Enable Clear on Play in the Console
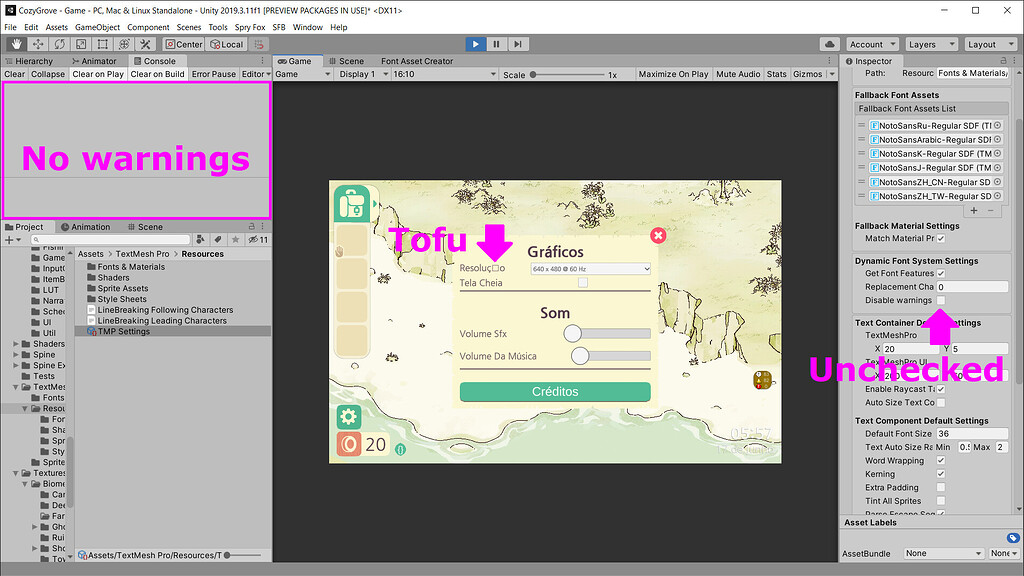This screenshot has width=1024, height=576. click(97, 73)
